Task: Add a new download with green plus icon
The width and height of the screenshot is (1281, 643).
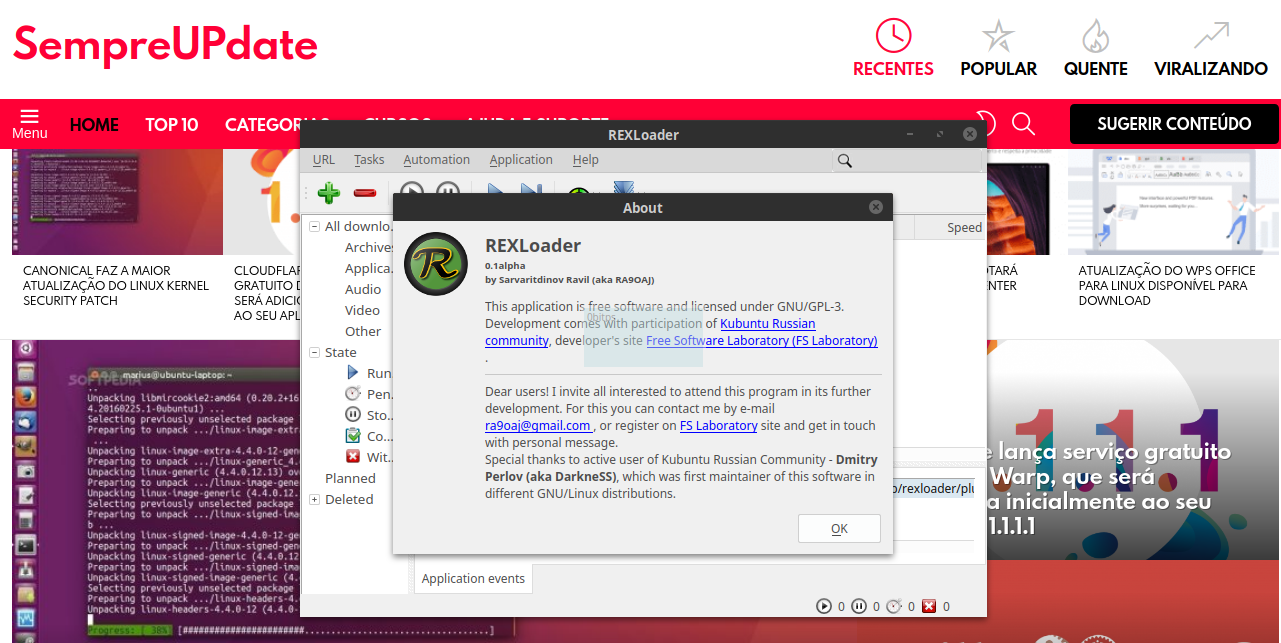Action: coord(328,192)
